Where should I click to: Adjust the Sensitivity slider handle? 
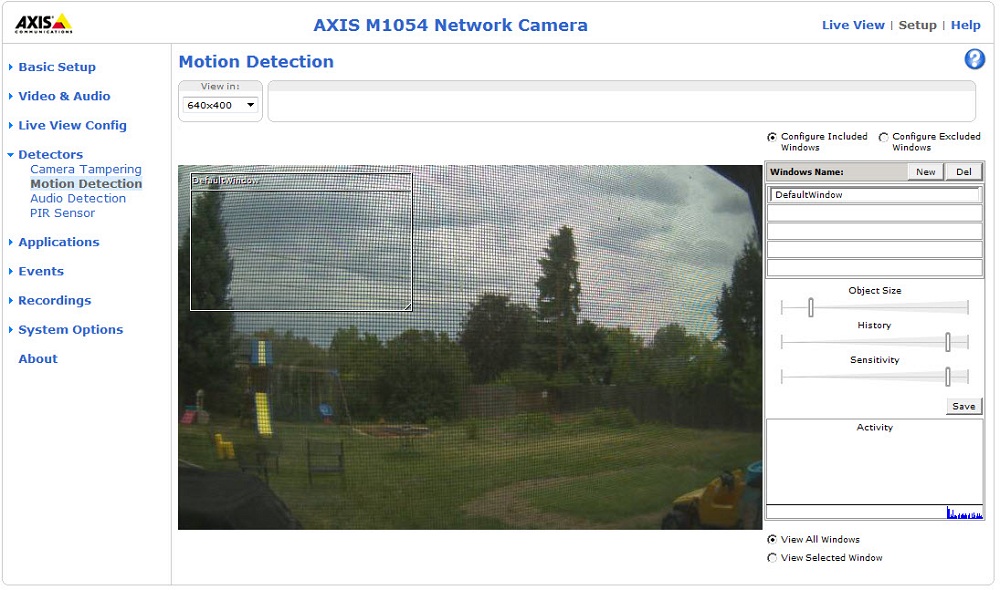(x=948, y=377)
